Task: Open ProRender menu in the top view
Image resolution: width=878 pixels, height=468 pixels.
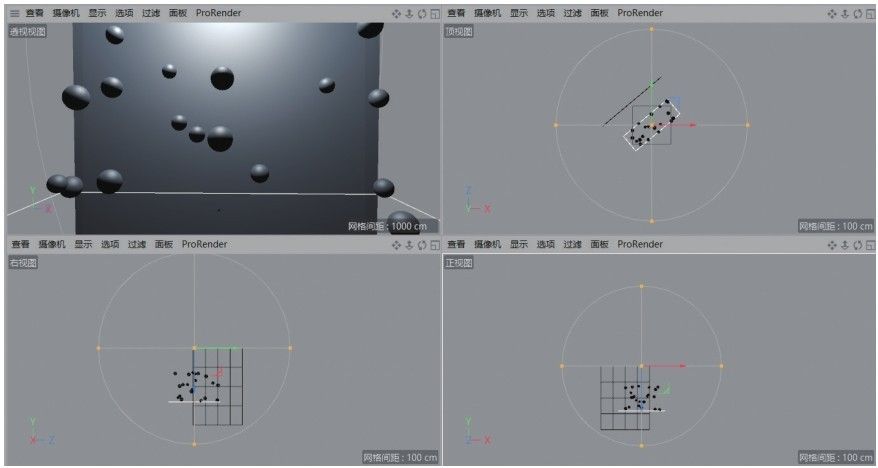Action: point(640,13)
